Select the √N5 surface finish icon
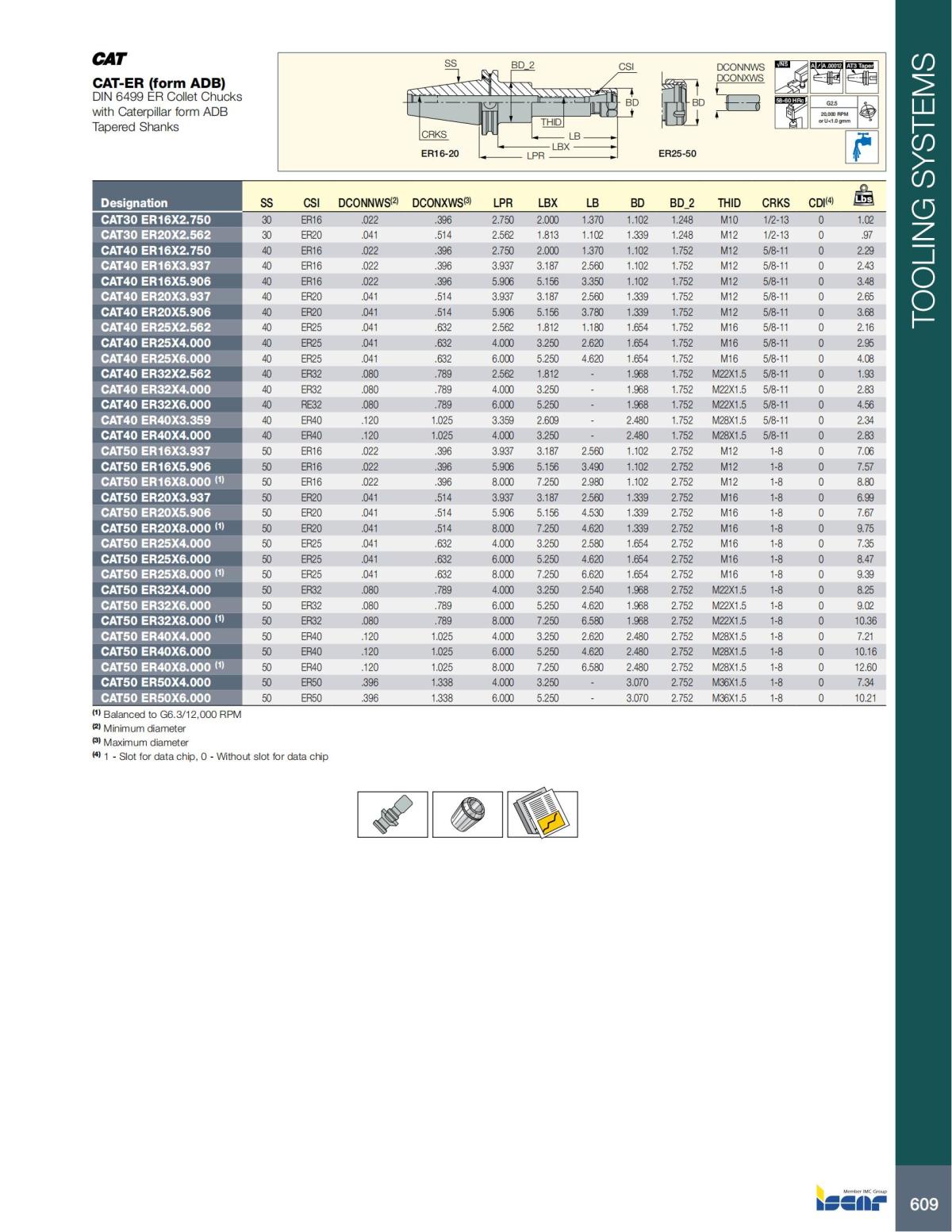This screenshot has width=952, height=1232. tap(791, 77)
